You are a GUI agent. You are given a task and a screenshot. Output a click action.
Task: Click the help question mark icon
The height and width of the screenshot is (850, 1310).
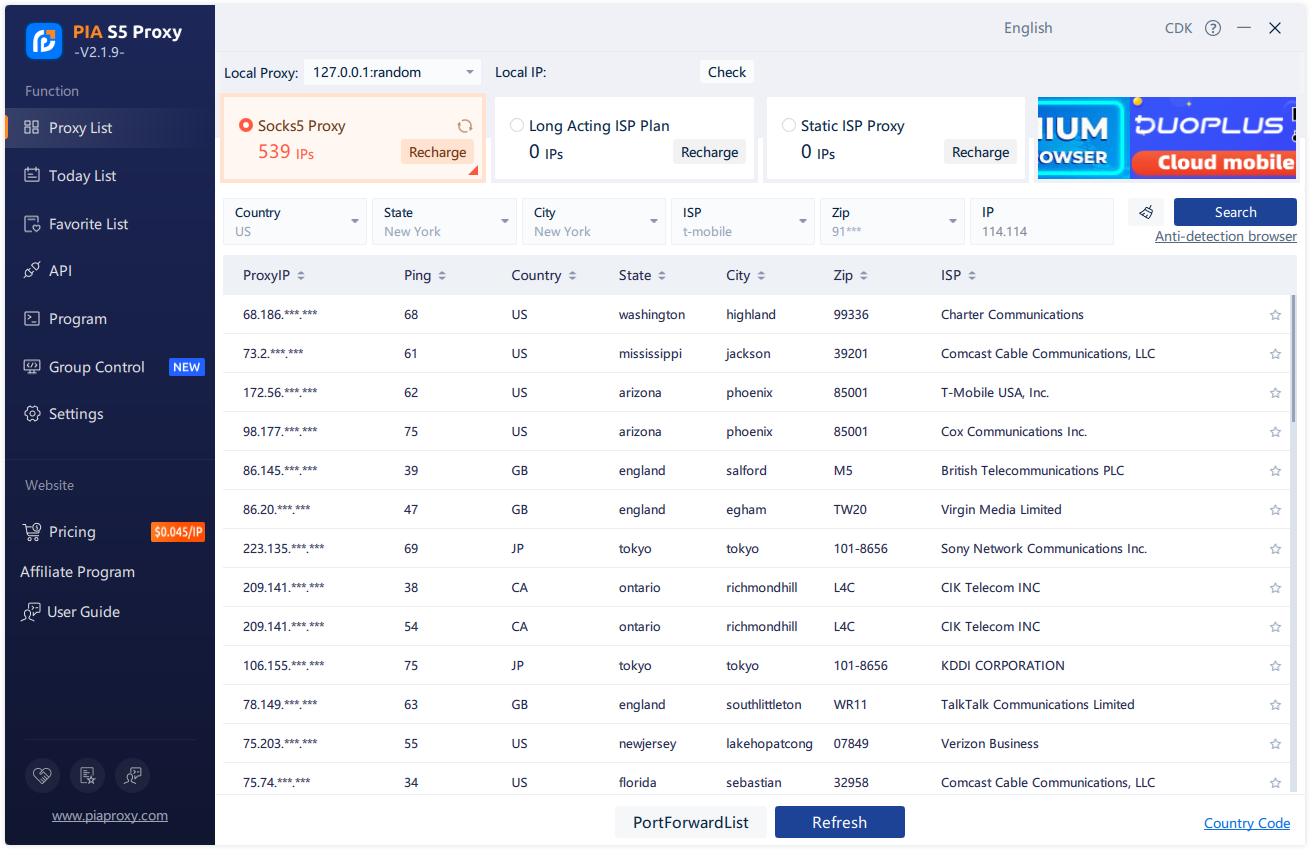coord(1213,28)
